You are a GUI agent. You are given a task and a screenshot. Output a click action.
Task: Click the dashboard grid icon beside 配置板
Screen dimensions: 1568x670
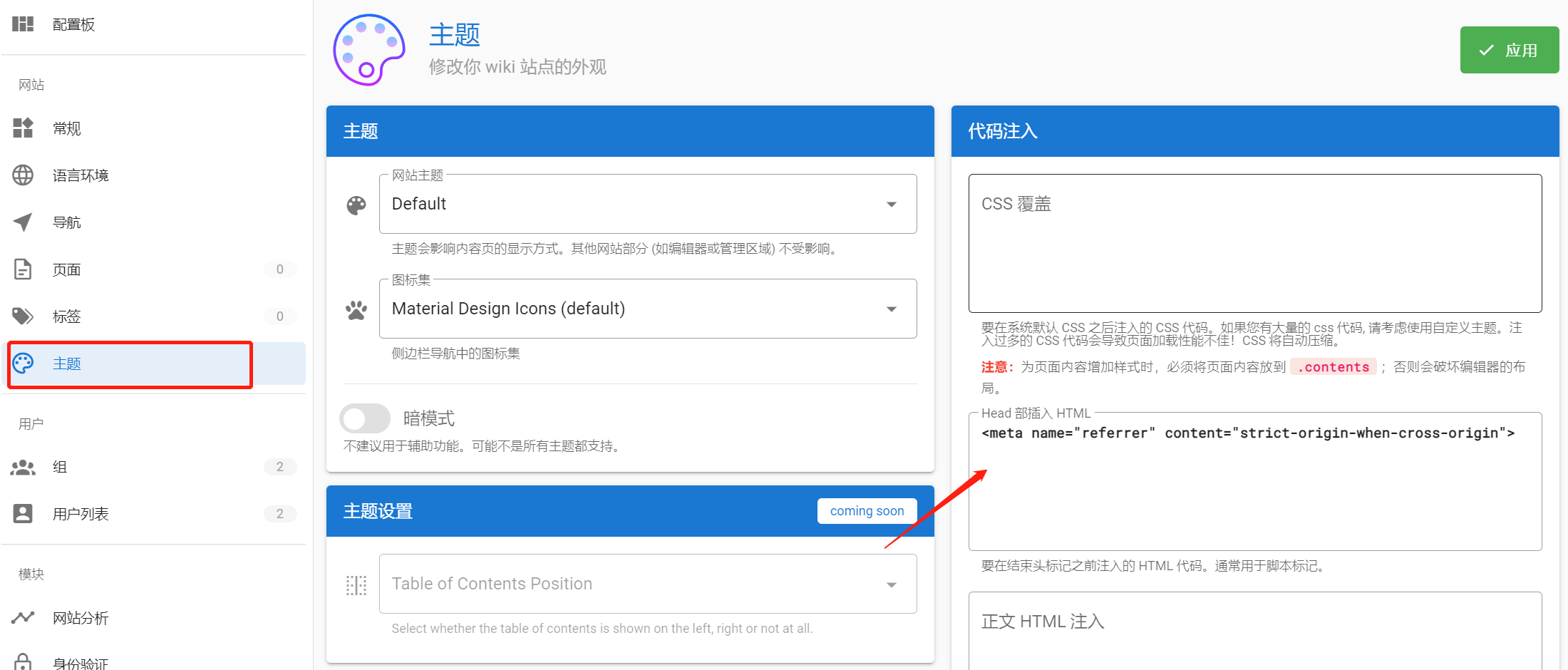coord(23,24)
